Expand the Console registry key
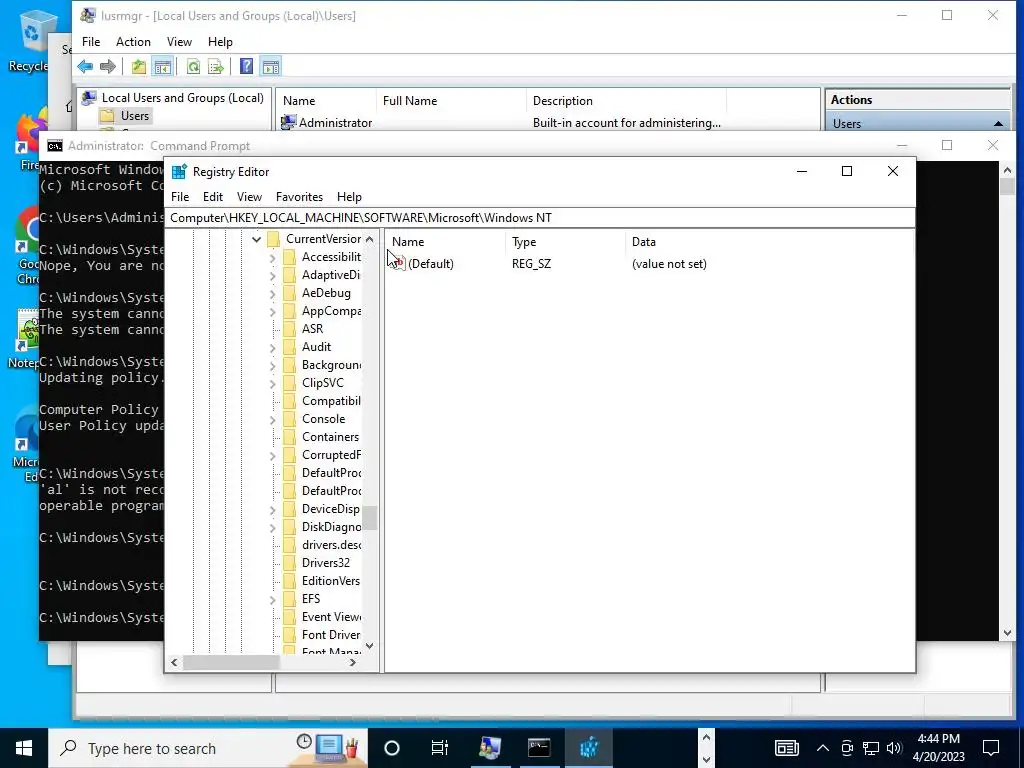The image size is (1024, 768). 272,419
